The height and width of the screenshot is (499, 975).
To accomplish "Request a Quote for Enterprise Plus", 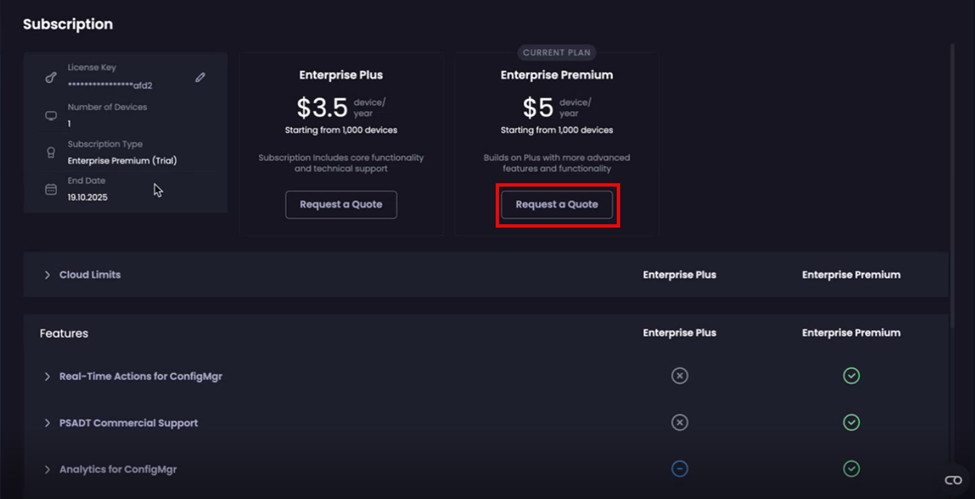I will pos(341,205).
